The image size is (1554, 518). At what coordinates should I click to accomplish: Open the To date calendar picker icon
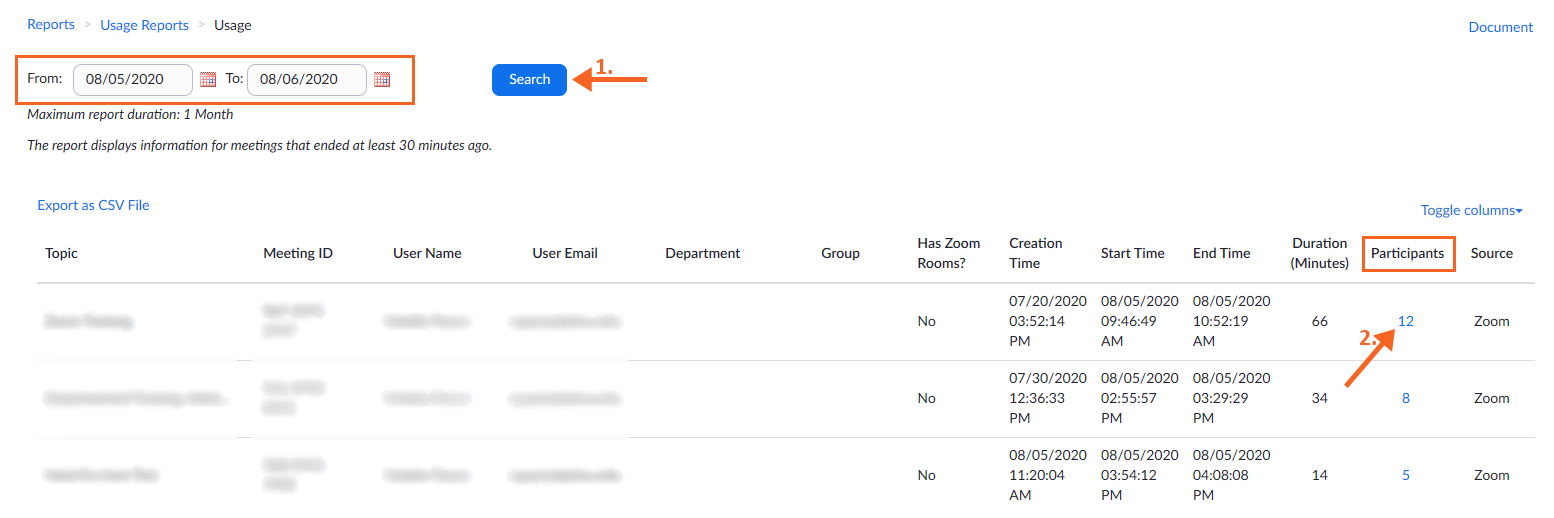[382, 80]
